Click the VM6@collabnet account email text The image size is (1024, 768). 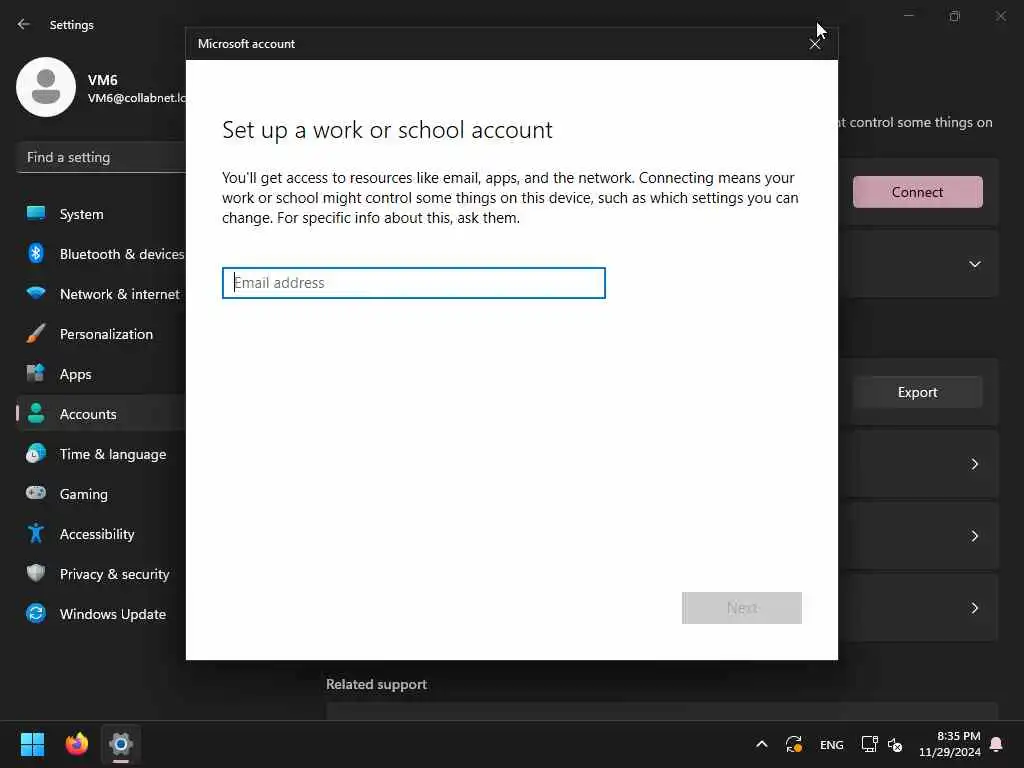136,98
